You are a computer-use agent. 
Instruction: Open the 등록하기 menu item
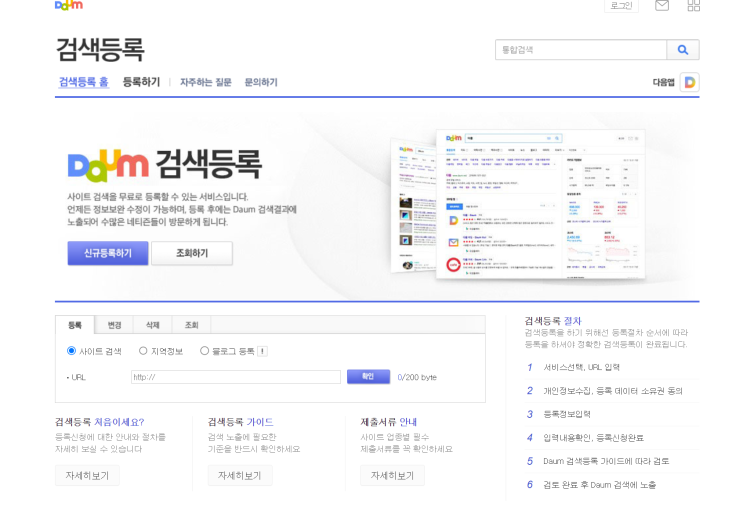(x=141, y=82)
